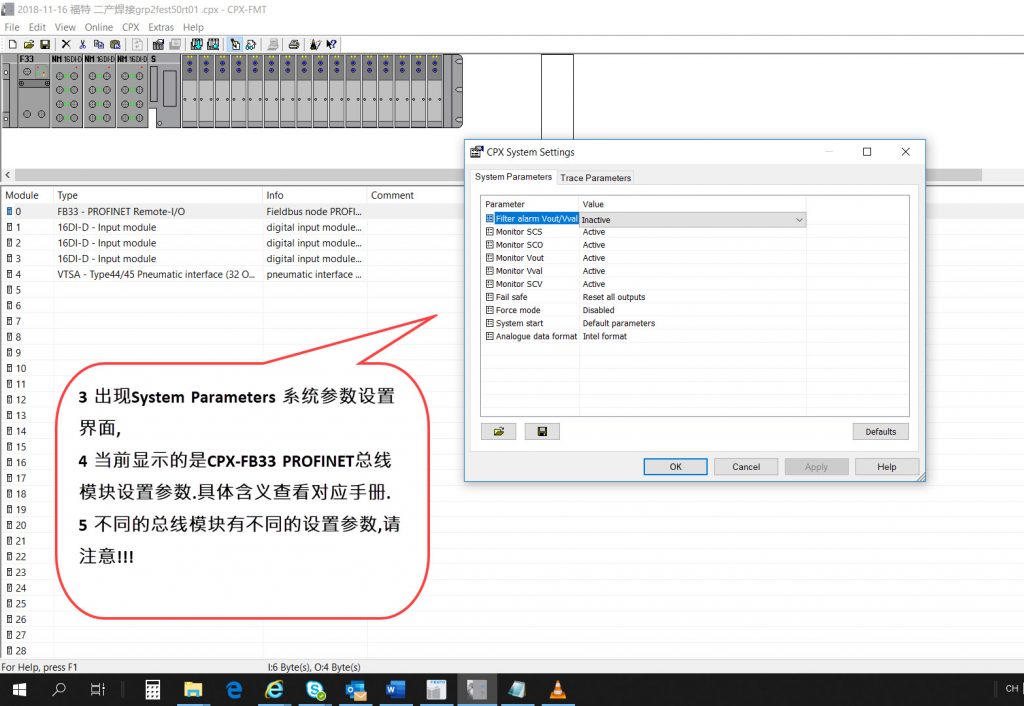Click the Apply button in the dialog
The height and width of the screenshot is (706, 1024).
click(x=816, y=467)
